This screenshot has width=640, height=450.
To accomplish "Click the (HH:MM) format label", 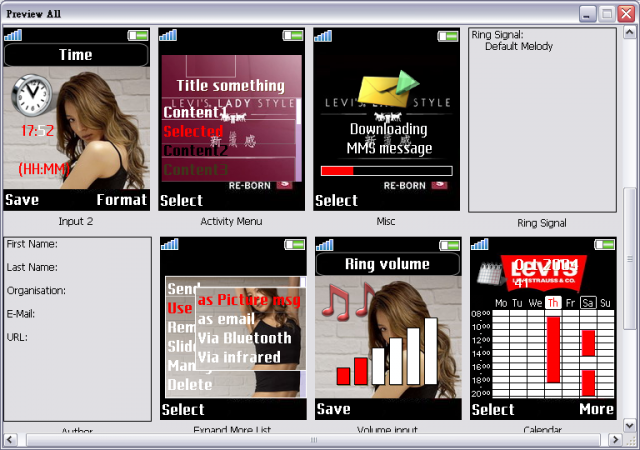I will click(x=44, y=169).
